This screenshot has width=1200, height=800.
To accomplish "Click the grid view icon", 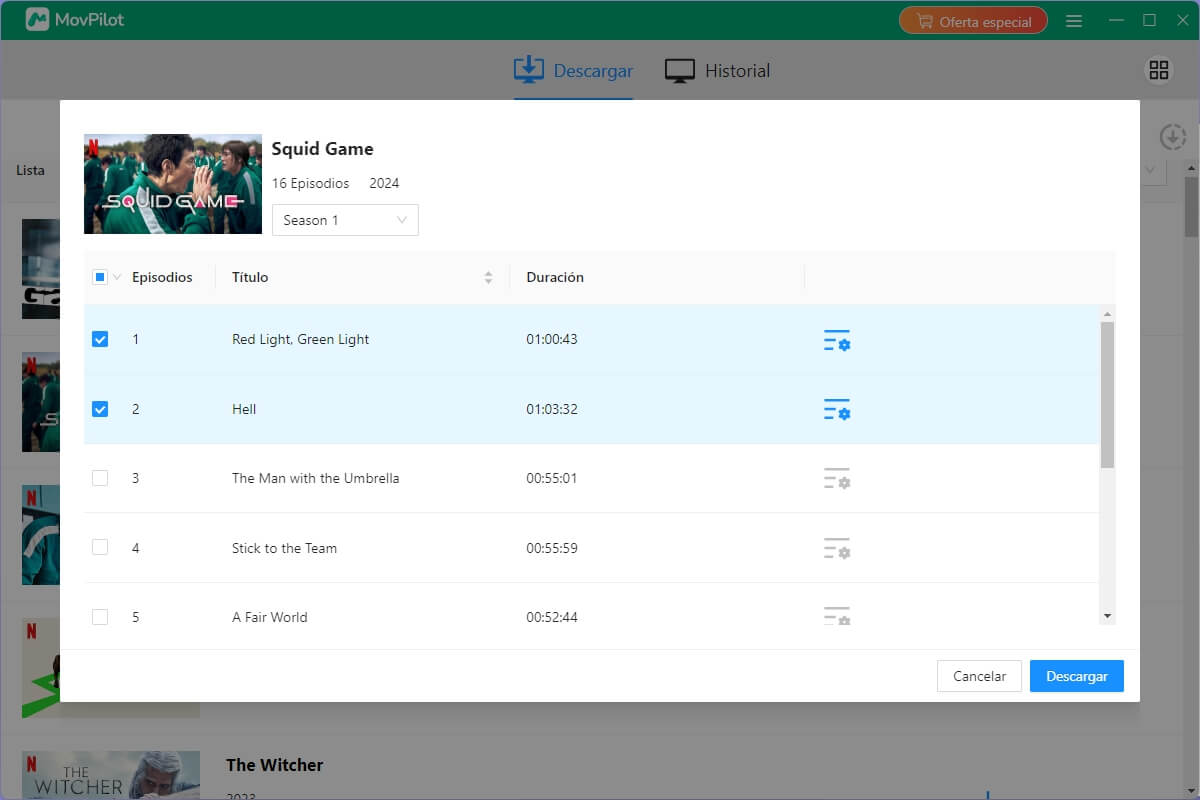I will [1159, 70].
